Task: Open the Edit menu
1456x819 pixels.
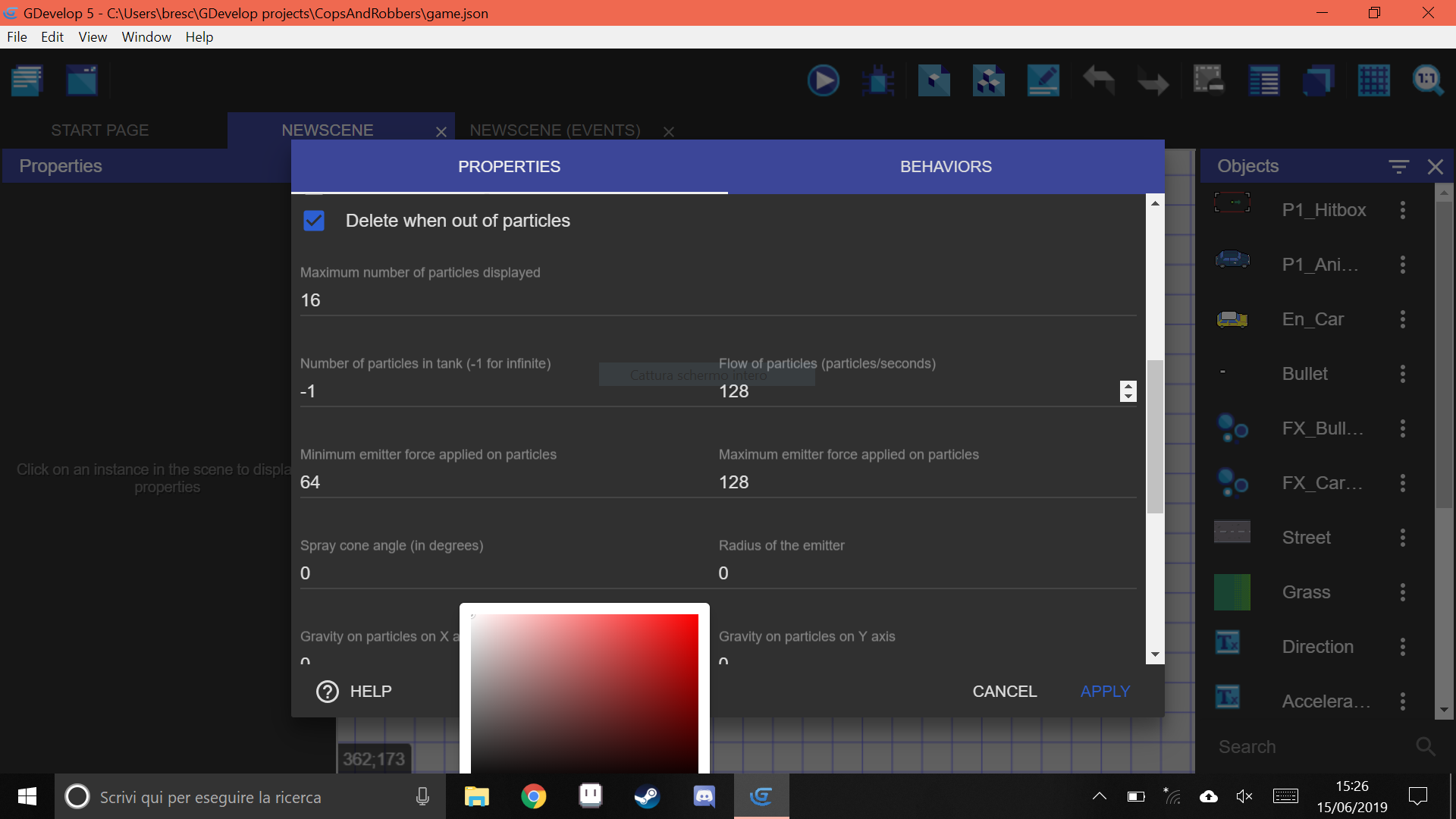Action: [52, 36]
